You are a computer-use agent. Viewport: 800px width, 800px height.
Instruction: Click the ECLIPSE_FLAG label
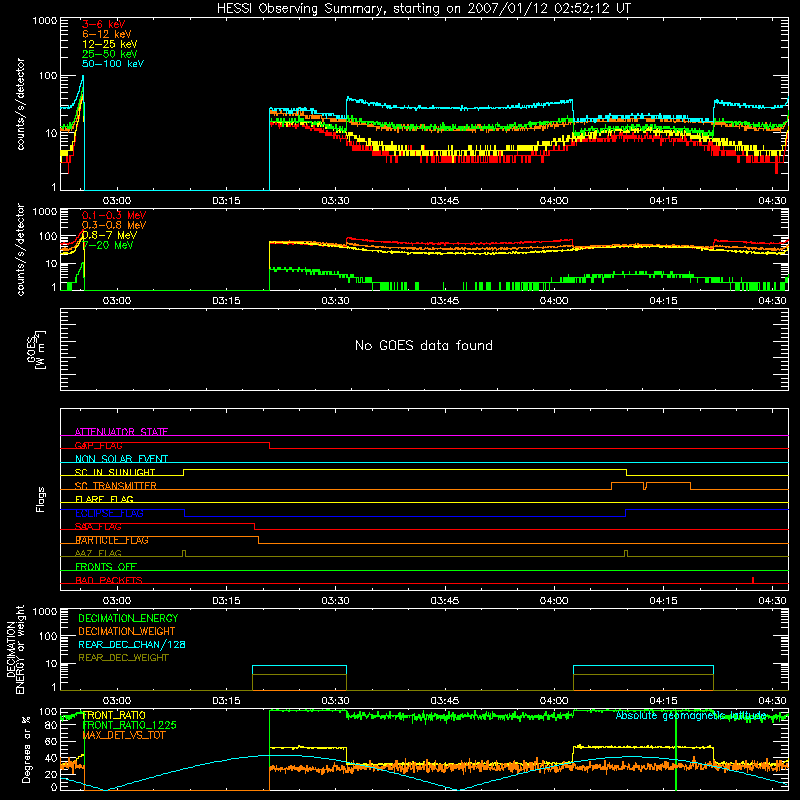pos(109,513)
